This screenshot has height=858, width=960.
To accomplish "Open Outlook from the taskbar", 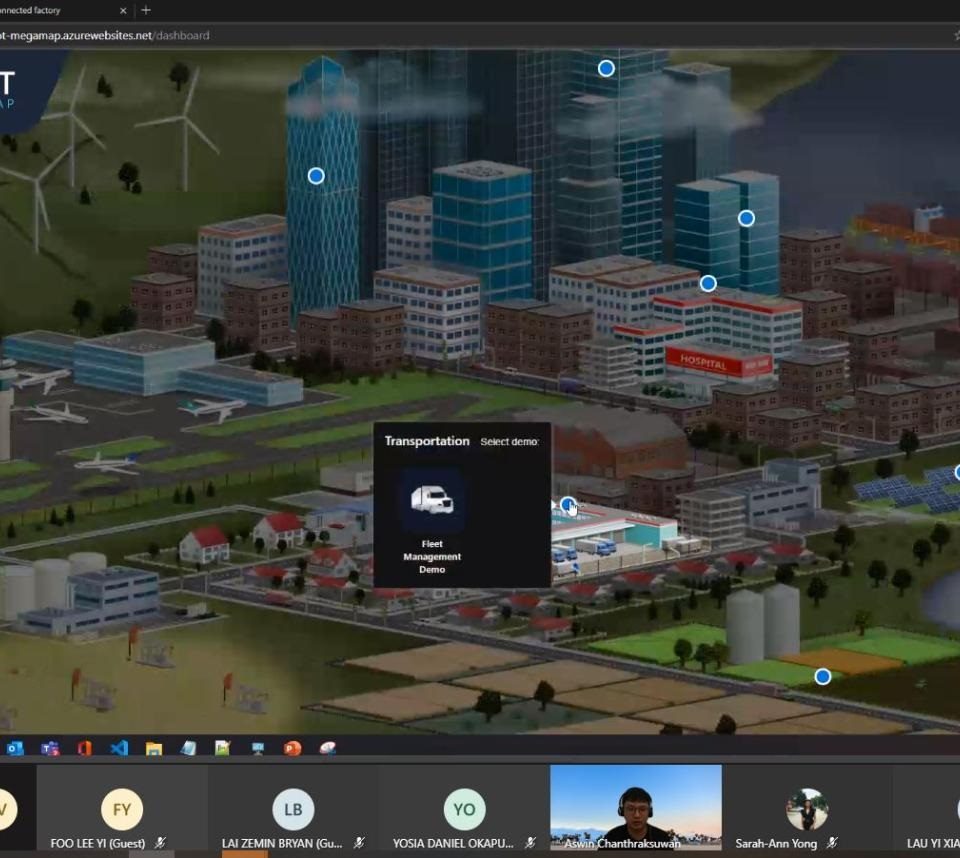I will point(15,748).
